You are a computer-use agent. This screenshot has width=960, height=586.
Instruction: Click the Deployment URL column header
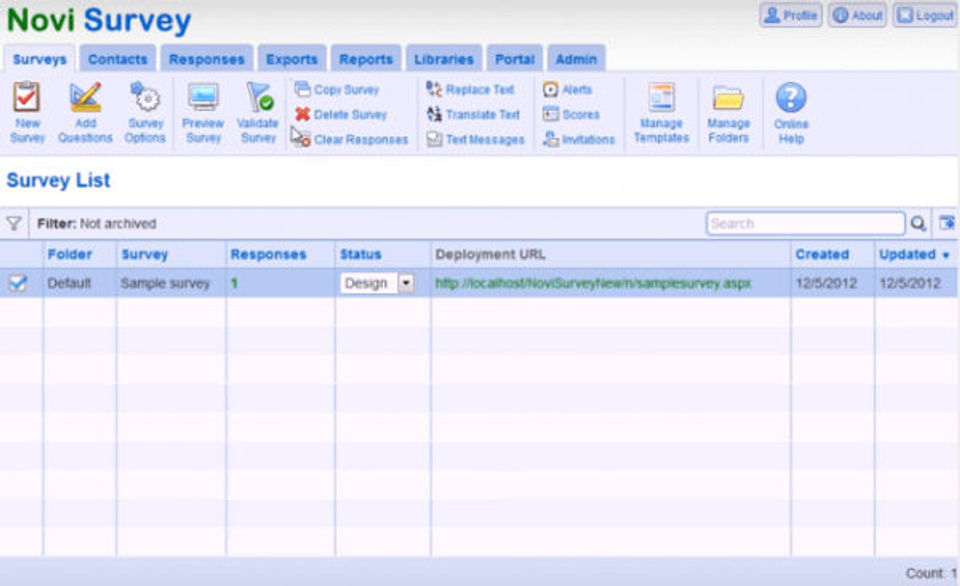pyautogui.click(x=490, y=254)
